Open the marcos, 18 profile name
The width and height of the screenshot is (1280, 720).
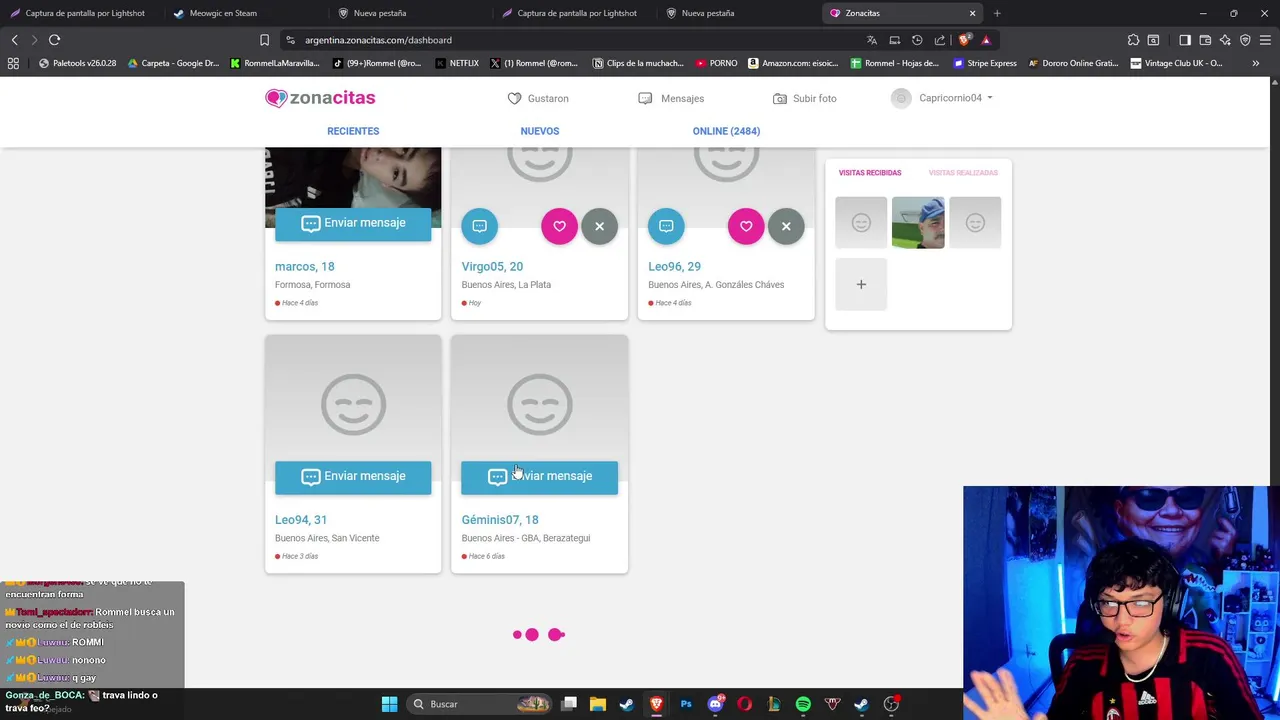[305, 266]
